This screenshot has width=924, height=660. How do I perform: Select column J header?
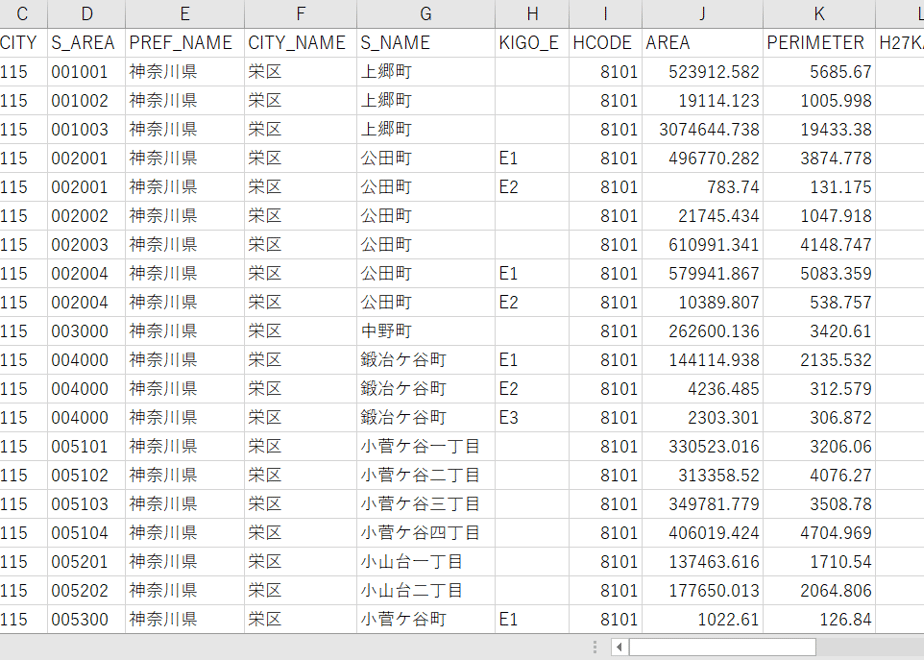point(702,14)
